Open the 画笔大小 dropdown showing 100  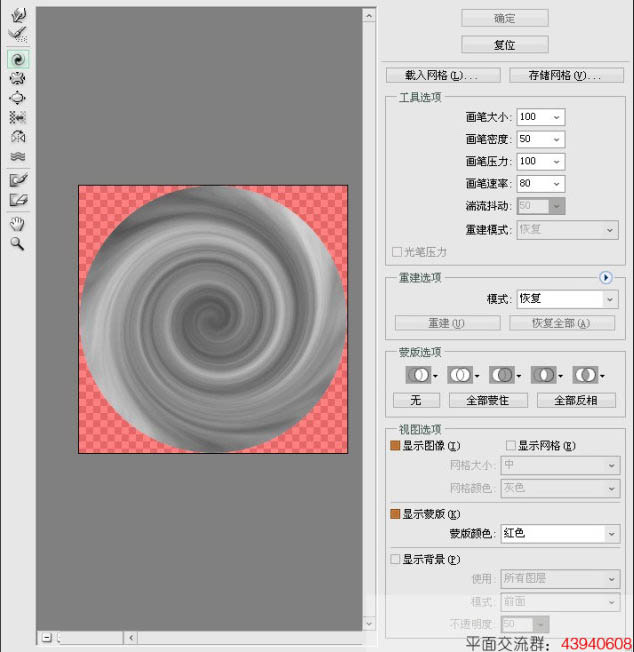click(557, 117)
